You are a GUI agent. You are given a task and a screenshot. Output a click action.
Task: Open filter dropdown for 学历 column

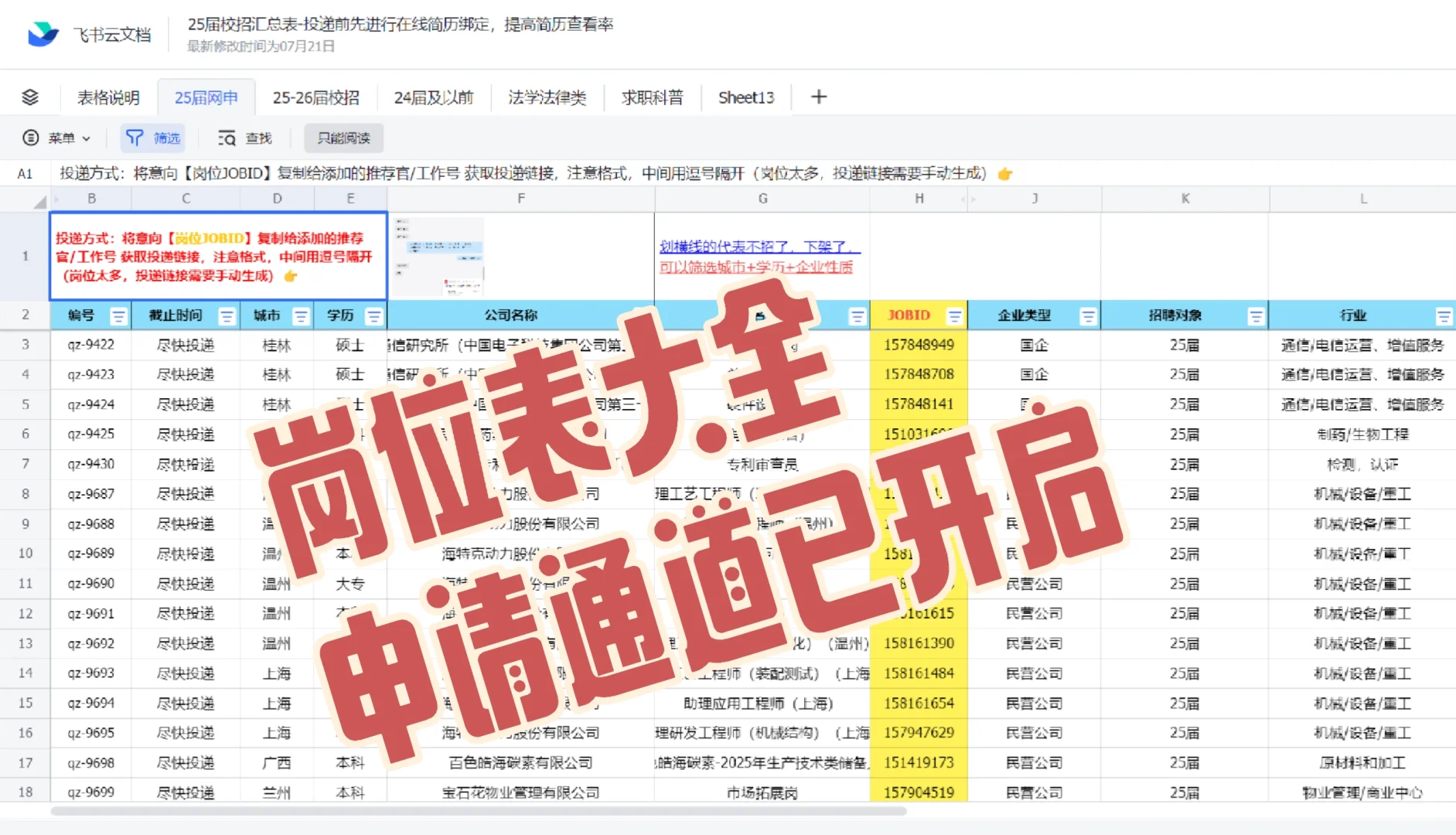coord(373,316)
